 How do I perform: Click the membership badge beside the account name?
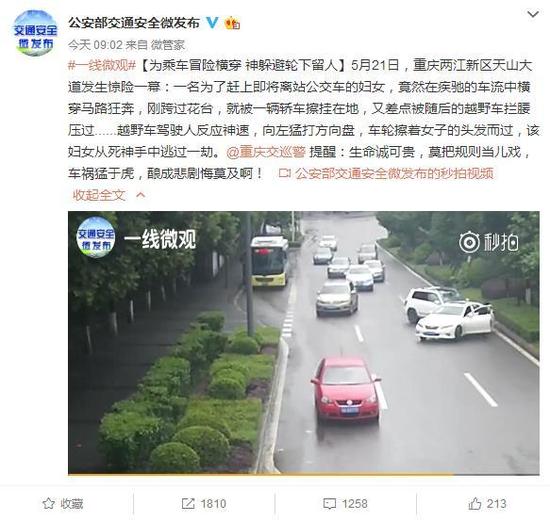coord(232,23)
